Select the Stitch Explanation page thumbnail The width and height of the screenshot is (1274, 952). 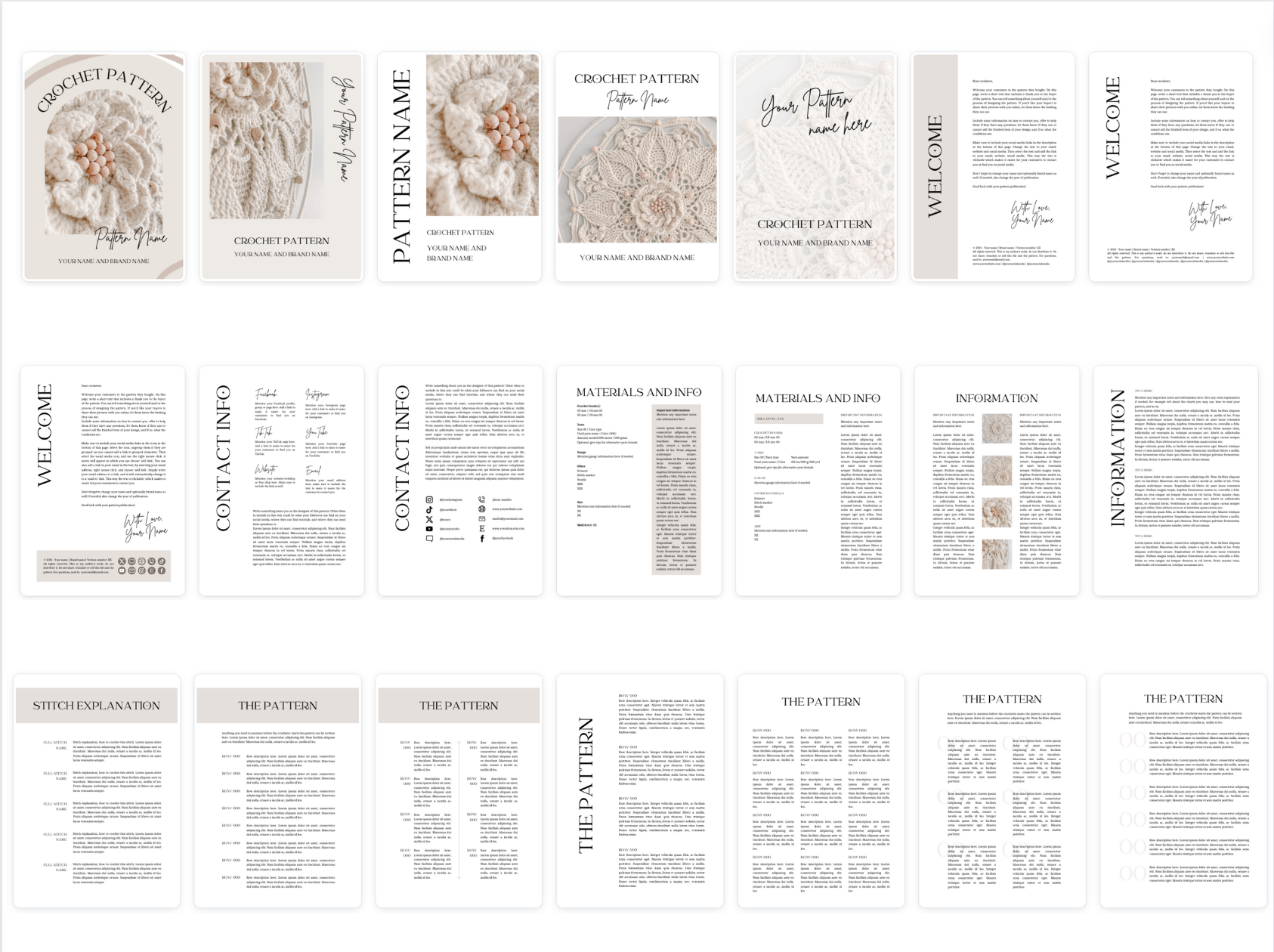click(97, 791)
